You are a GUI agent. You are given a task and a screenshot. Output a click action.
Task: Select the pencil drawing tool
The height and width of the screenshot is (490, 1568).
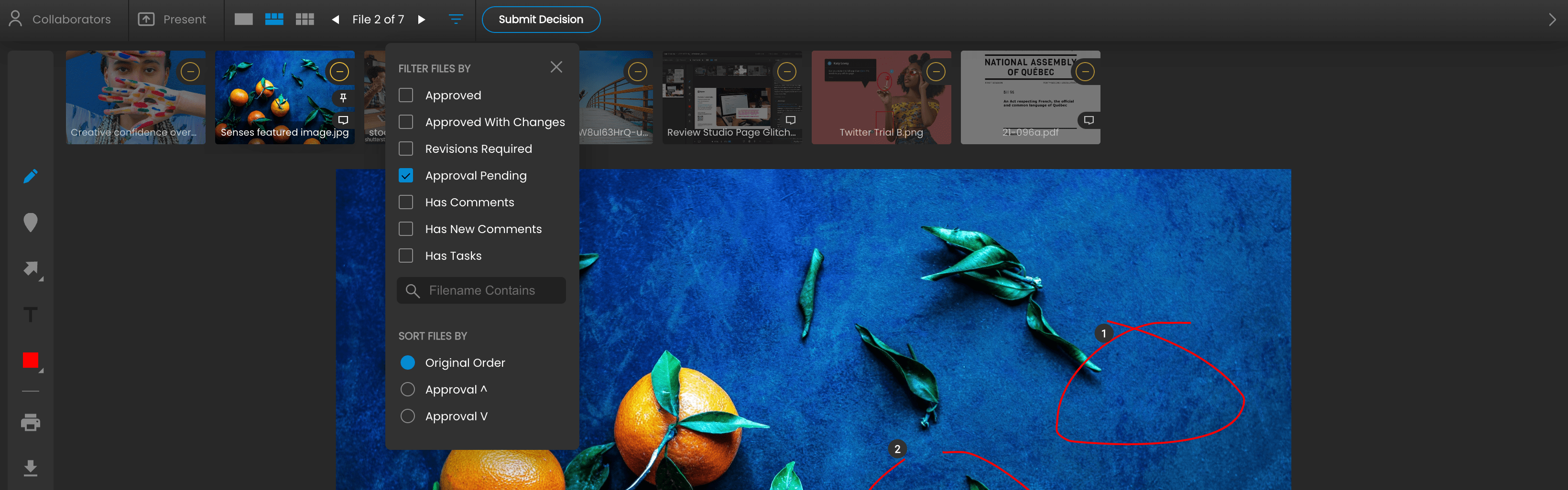tap(31, 176)
